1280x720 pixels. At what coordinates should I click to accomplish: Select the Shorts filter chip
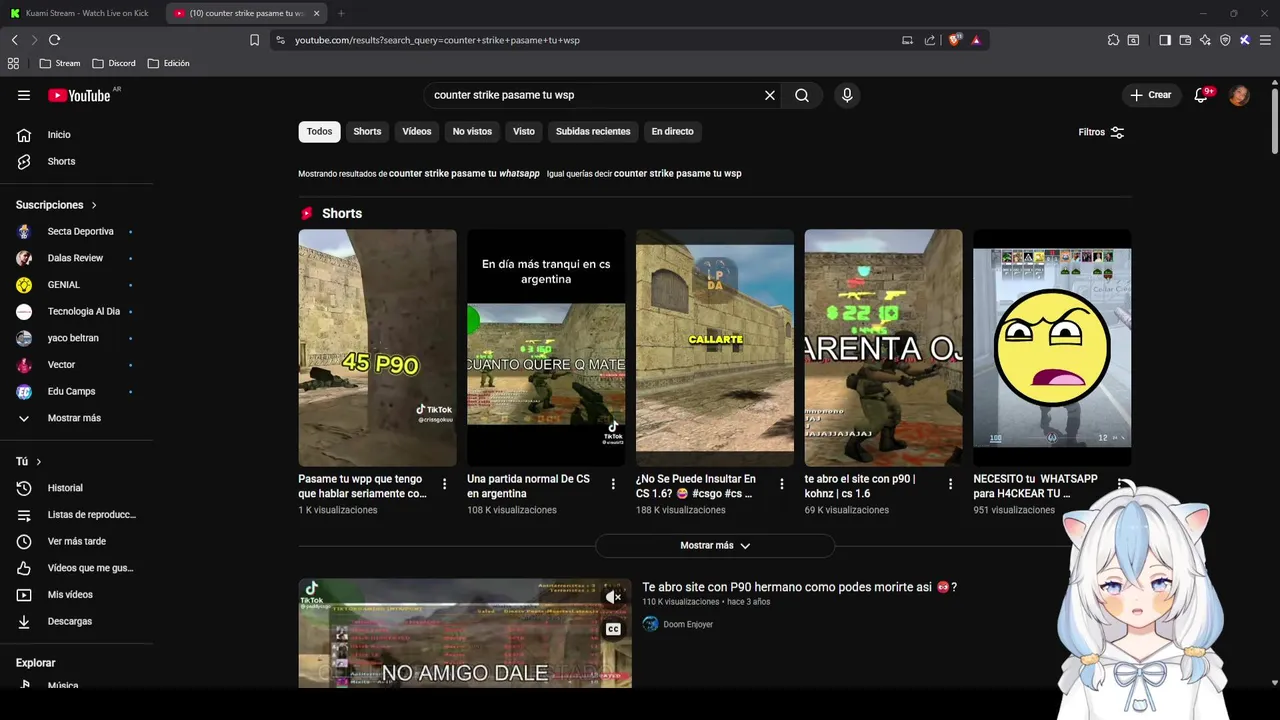367,131
